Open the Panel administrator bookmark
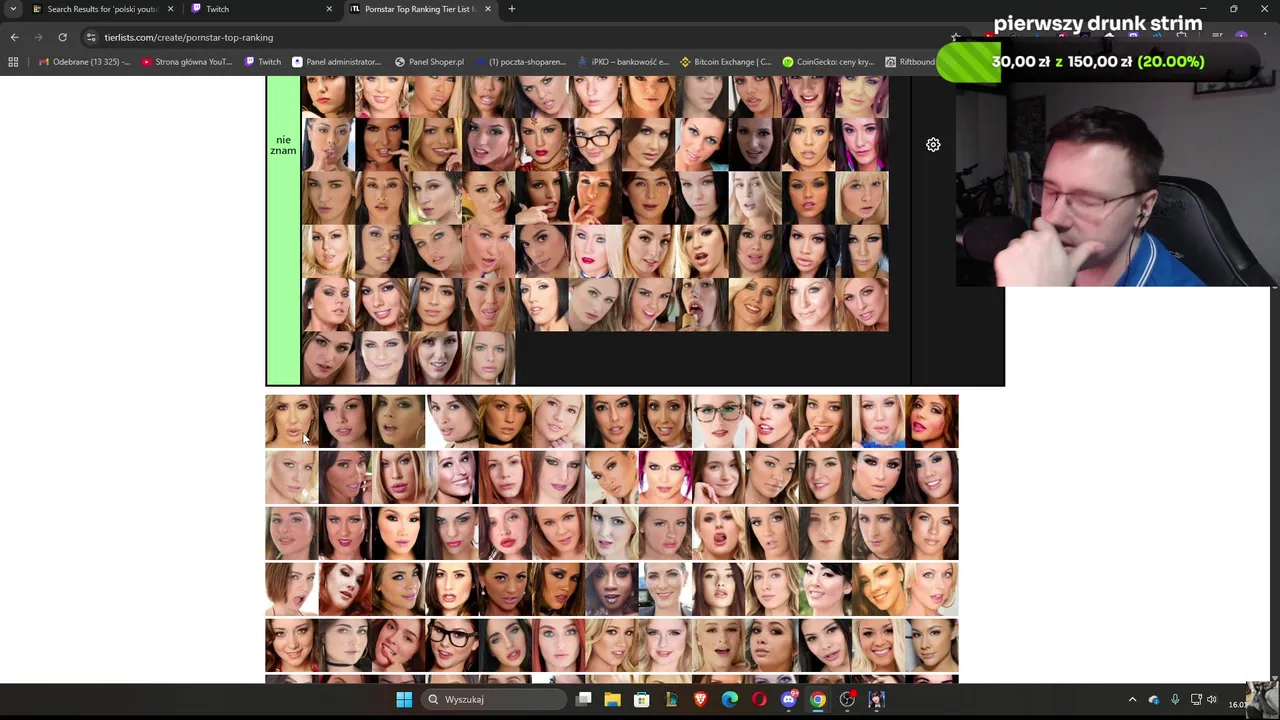The height and width of the screenshot is (720, 1280). point(337,62)
